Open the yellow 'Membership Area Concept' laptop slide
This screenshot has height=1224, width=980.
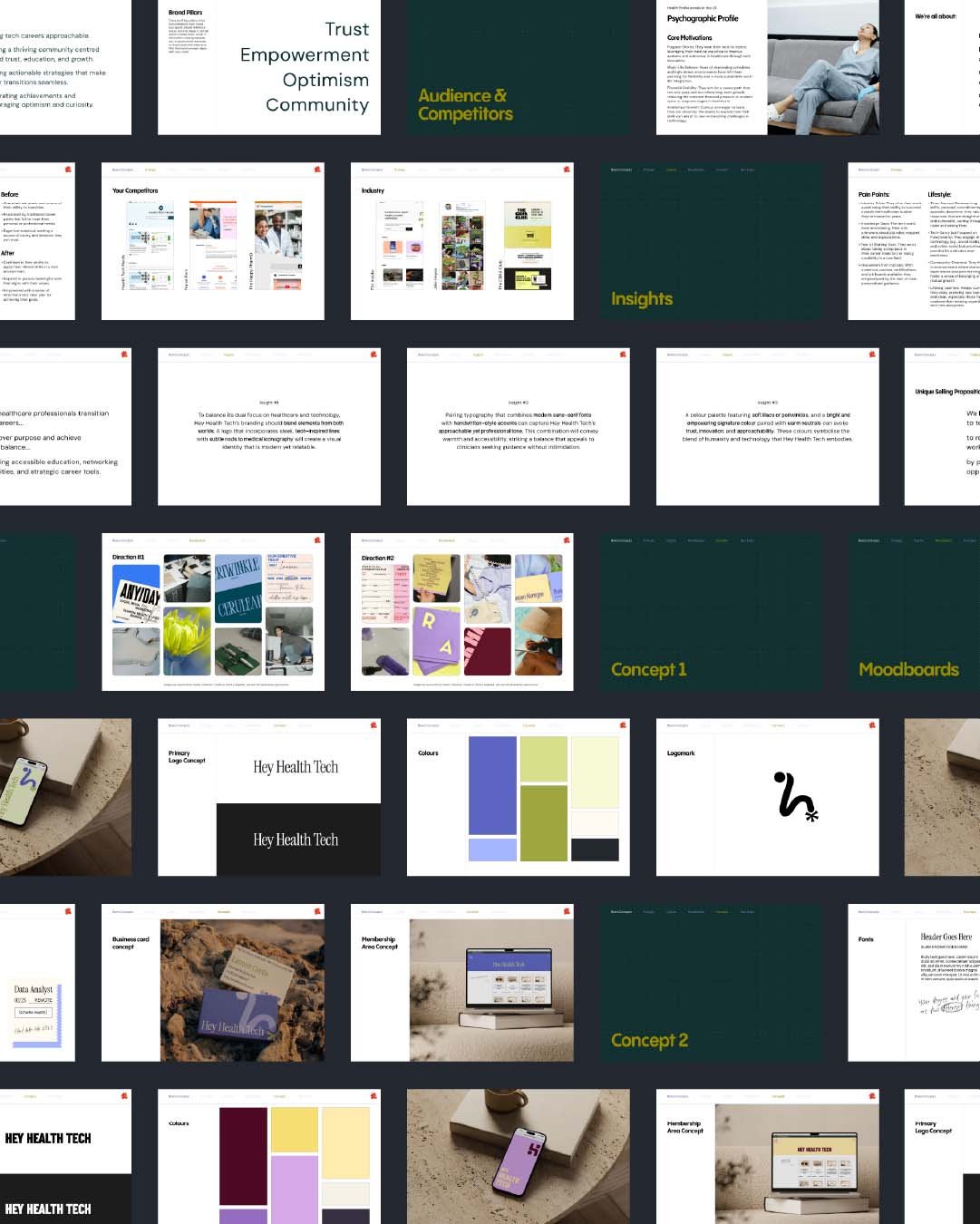coord(767,1157)
